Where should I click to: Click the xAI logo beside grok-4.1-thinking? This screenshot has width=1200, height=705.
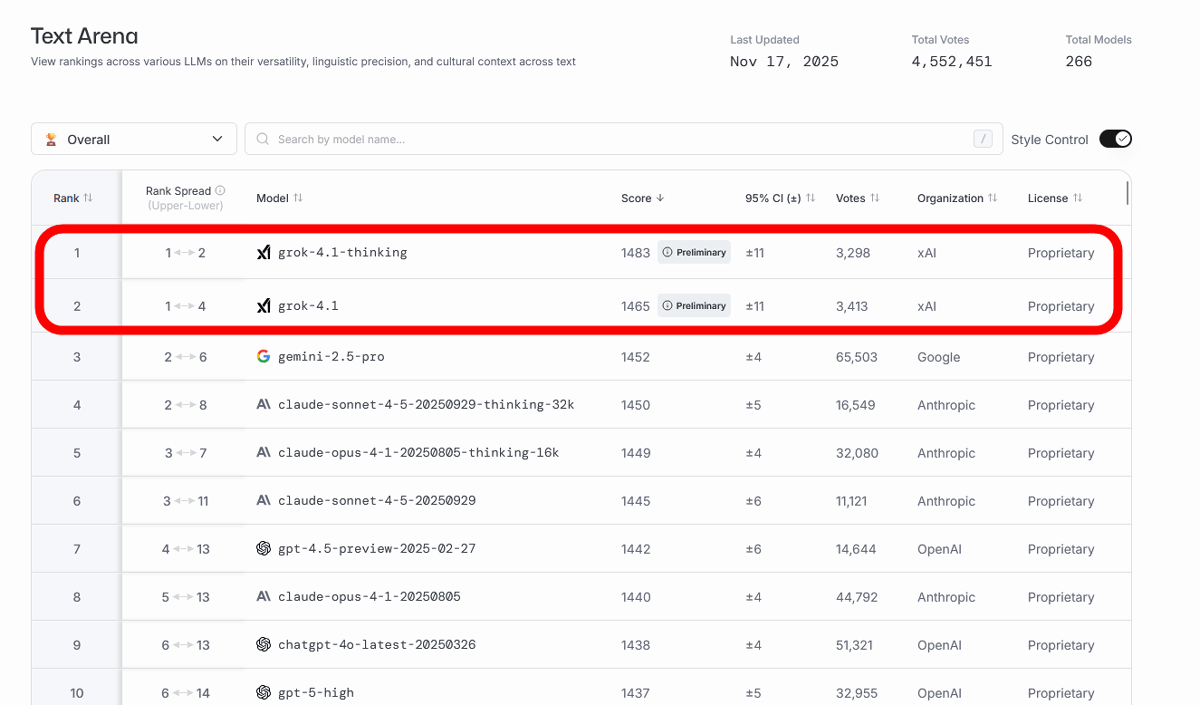point(264,253)
